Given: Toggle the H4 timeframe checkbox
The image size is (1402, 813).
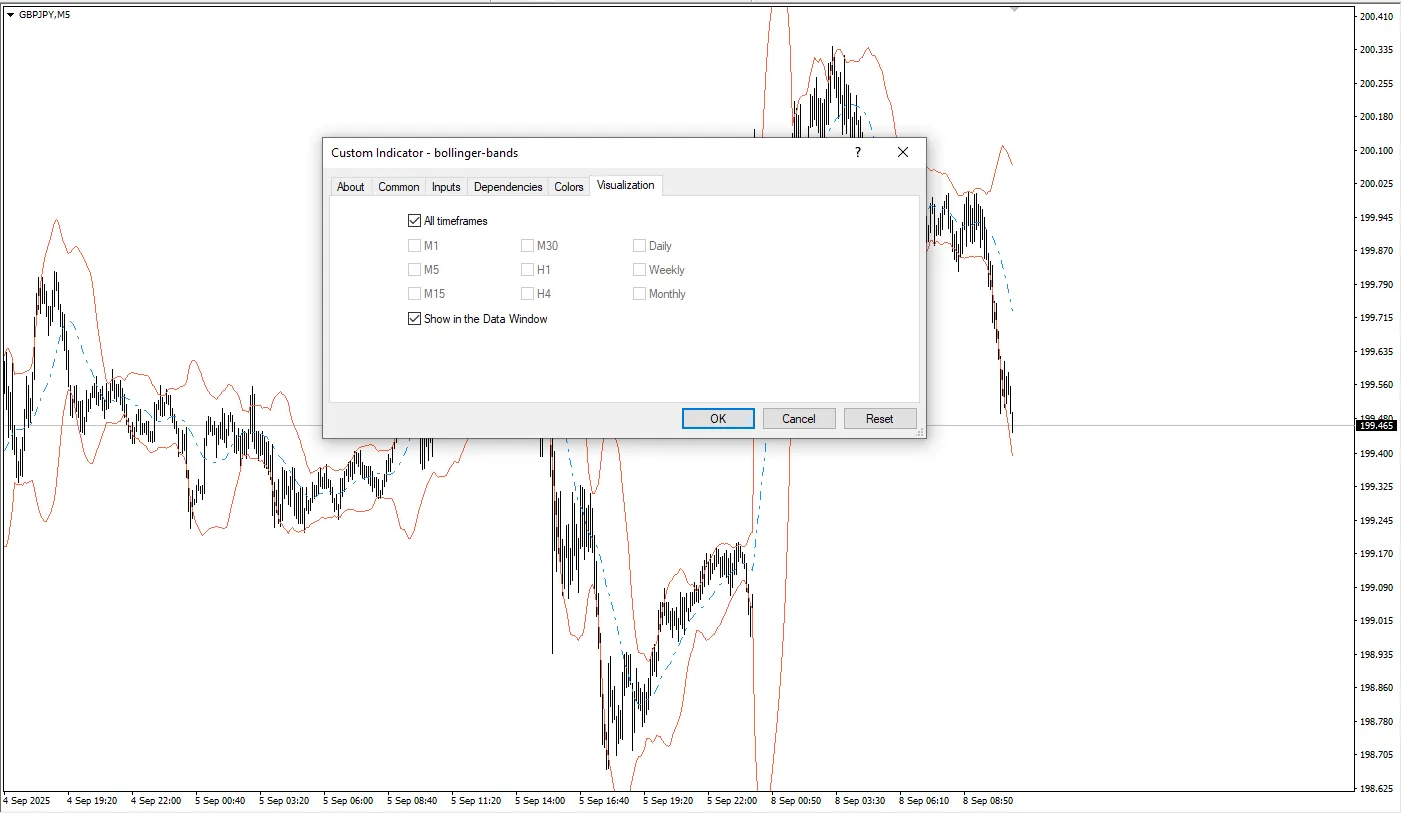Looking at the screenshot, I should 528,294.
